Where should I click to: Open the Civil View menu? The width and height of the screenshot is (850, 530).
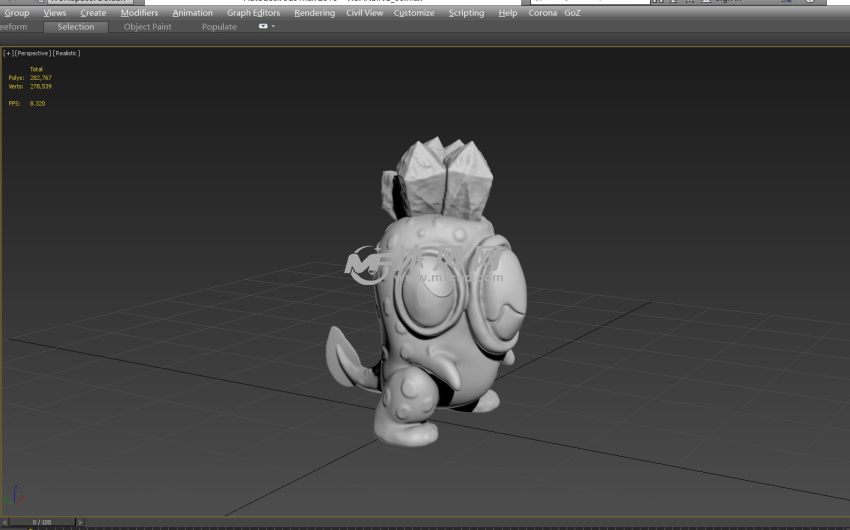coord(364,13)
